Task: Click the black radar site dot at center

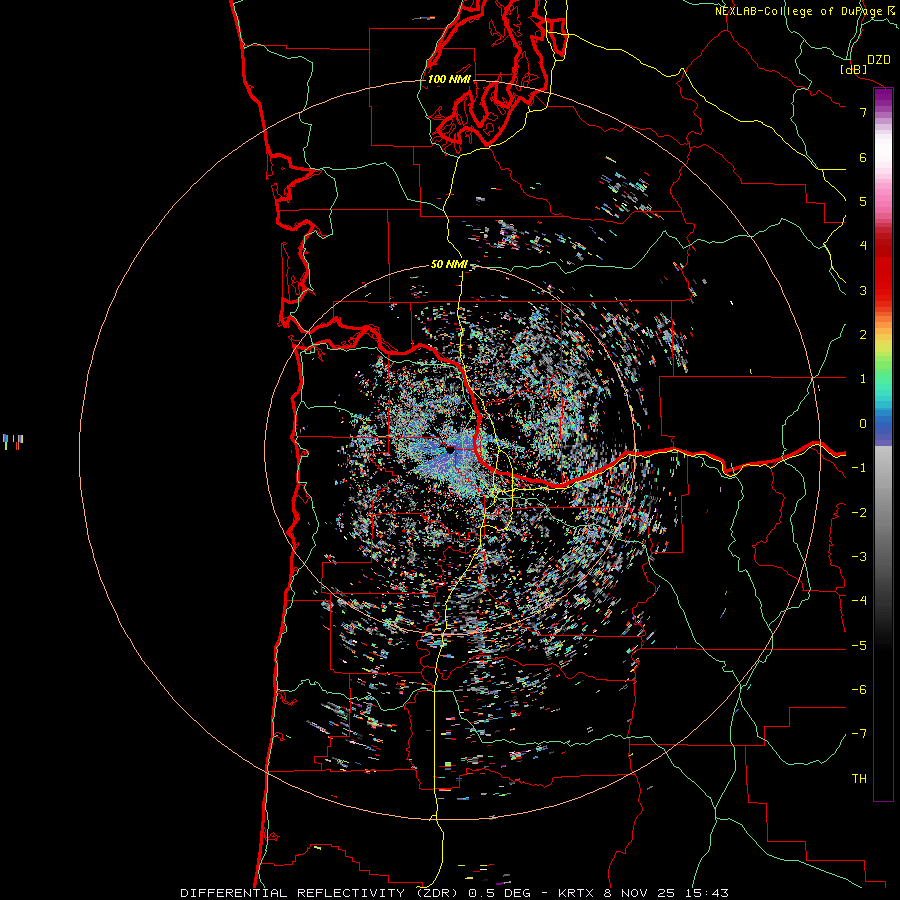Action: point(451,451)
